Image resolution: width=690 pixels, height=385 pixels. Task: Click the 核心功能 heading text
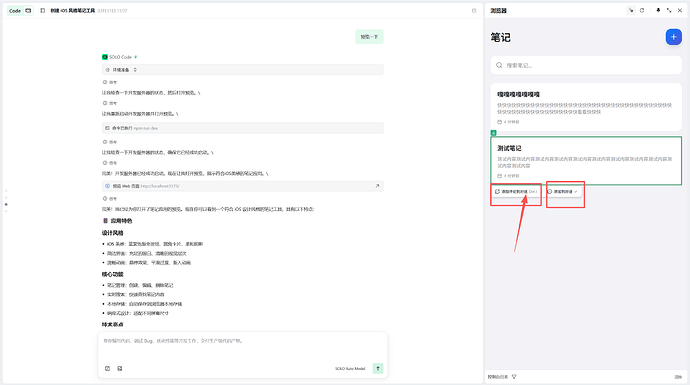[x=113, y=274]
